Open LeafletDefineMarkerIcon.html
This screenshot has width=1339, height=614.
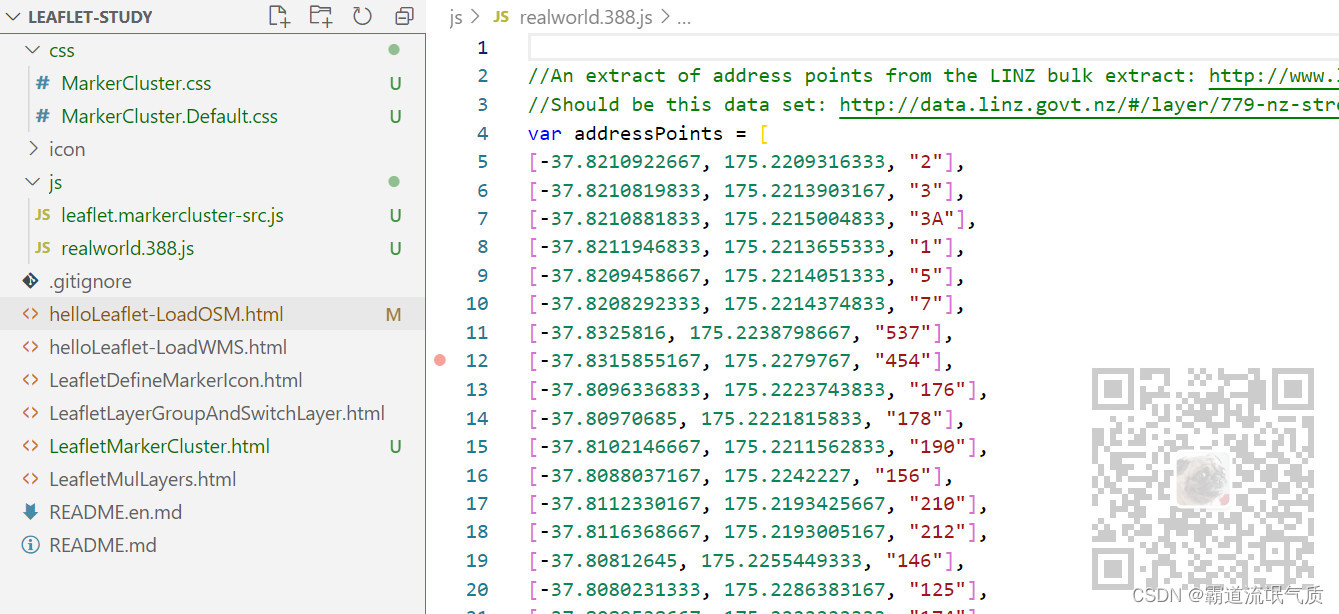coord(176,380)
